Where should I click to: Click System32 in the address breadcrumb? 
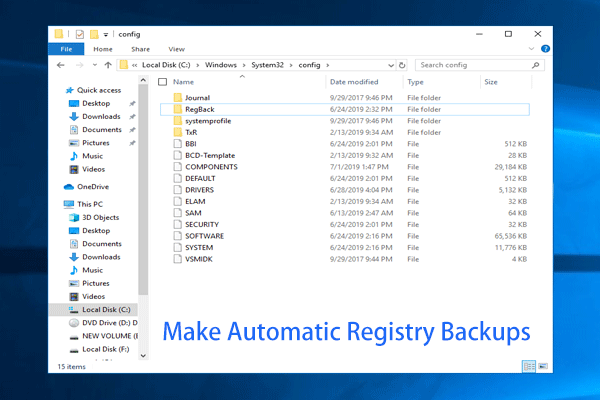pos(267,65)
